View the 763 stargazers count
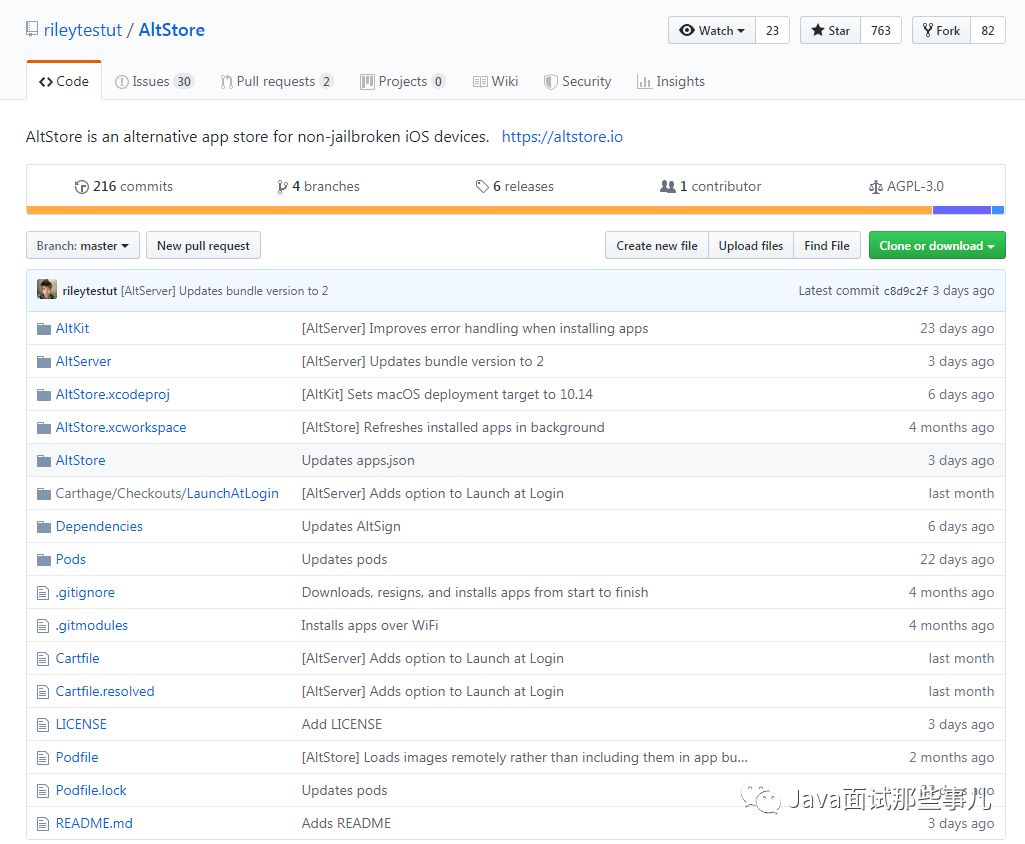The width and height of the screenshot is (1025, 844). point(881,31)
